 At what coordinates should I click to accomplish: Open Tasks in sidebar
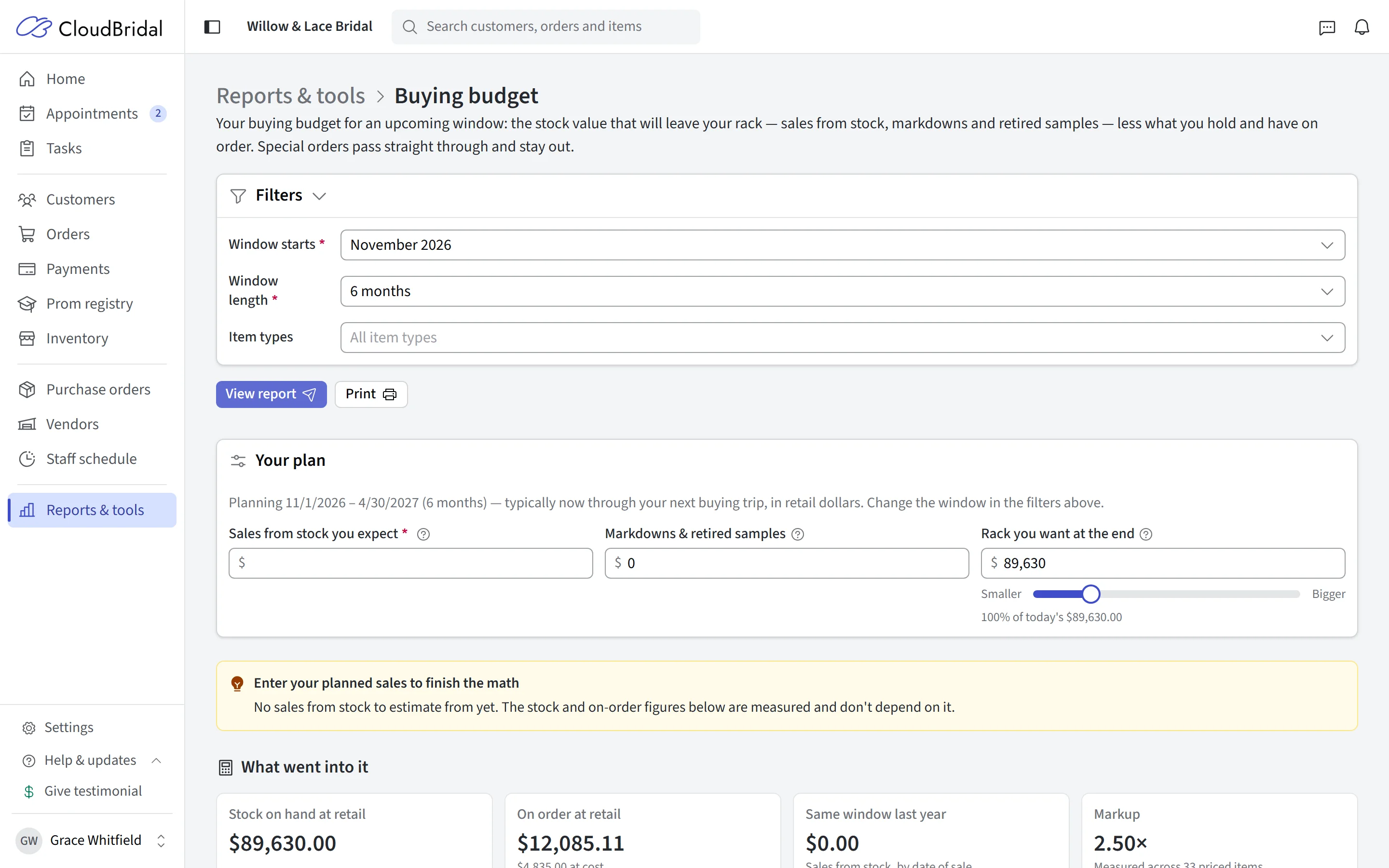point(92,148)
